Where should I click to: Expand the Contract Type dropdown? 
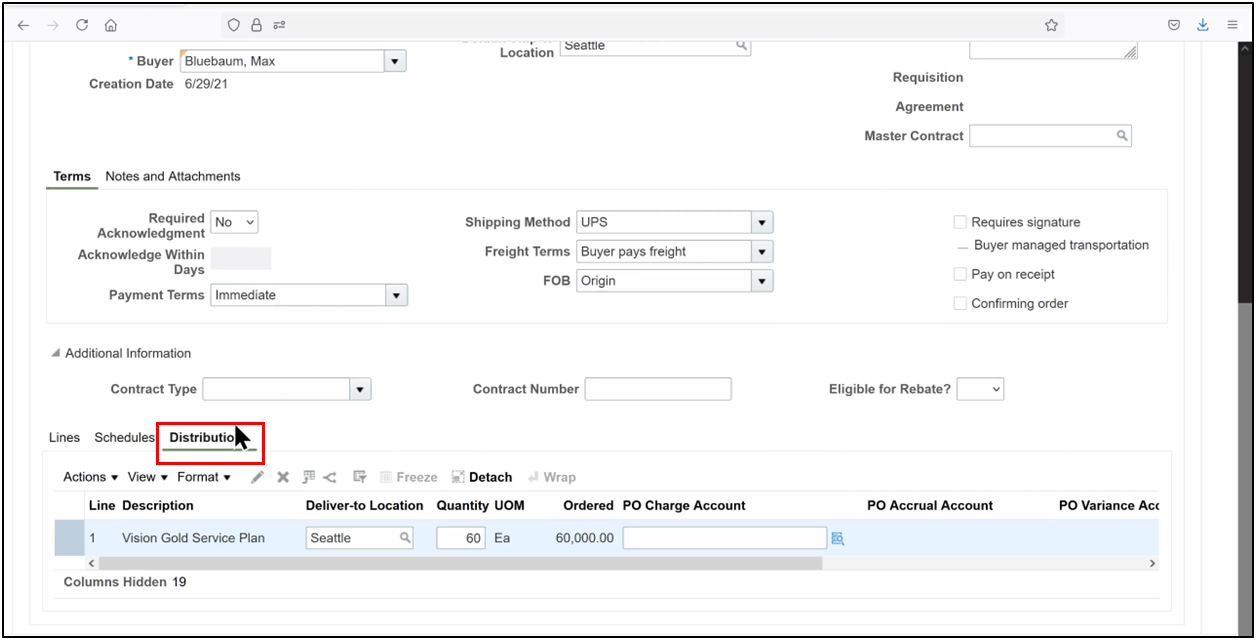[x=359, y=389]
